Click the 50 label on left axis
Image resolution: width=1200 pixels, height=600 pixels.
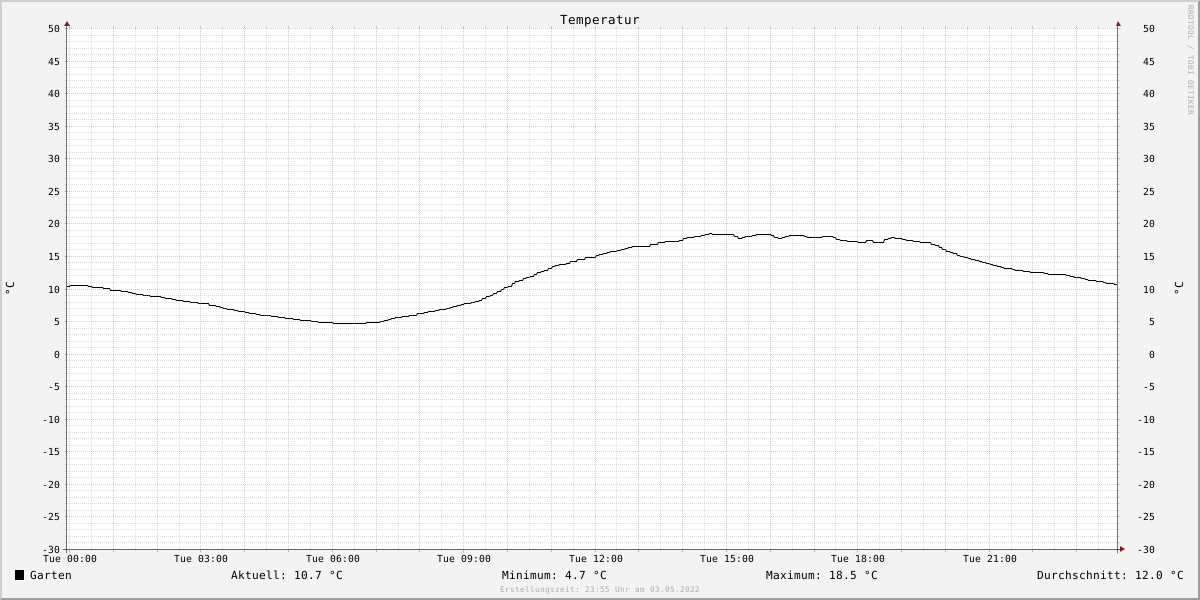pos(54,29)
